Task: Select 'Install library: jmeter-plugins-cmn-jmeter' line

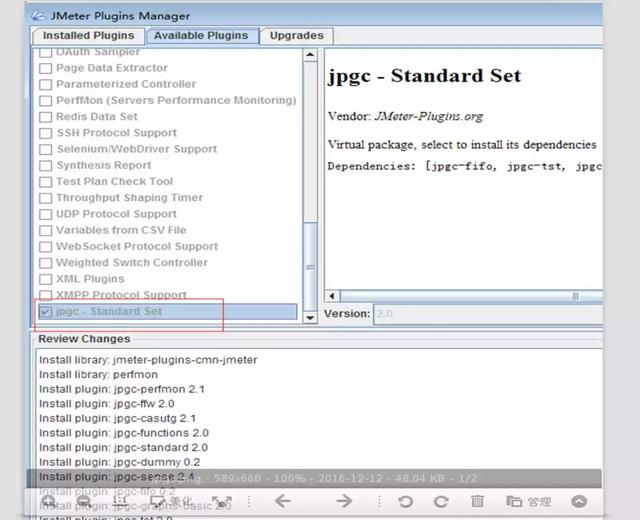Action: coord(148,360)
